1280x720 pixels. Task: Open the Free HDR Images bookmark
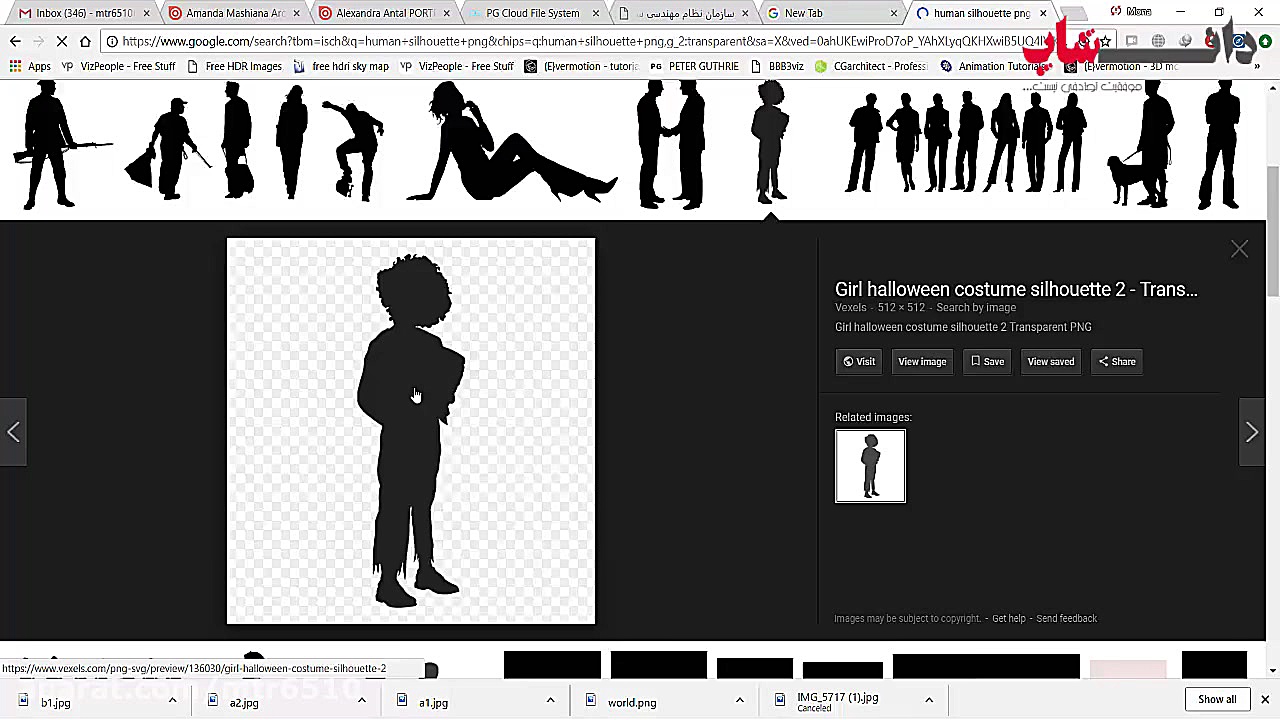coord(234,66)
